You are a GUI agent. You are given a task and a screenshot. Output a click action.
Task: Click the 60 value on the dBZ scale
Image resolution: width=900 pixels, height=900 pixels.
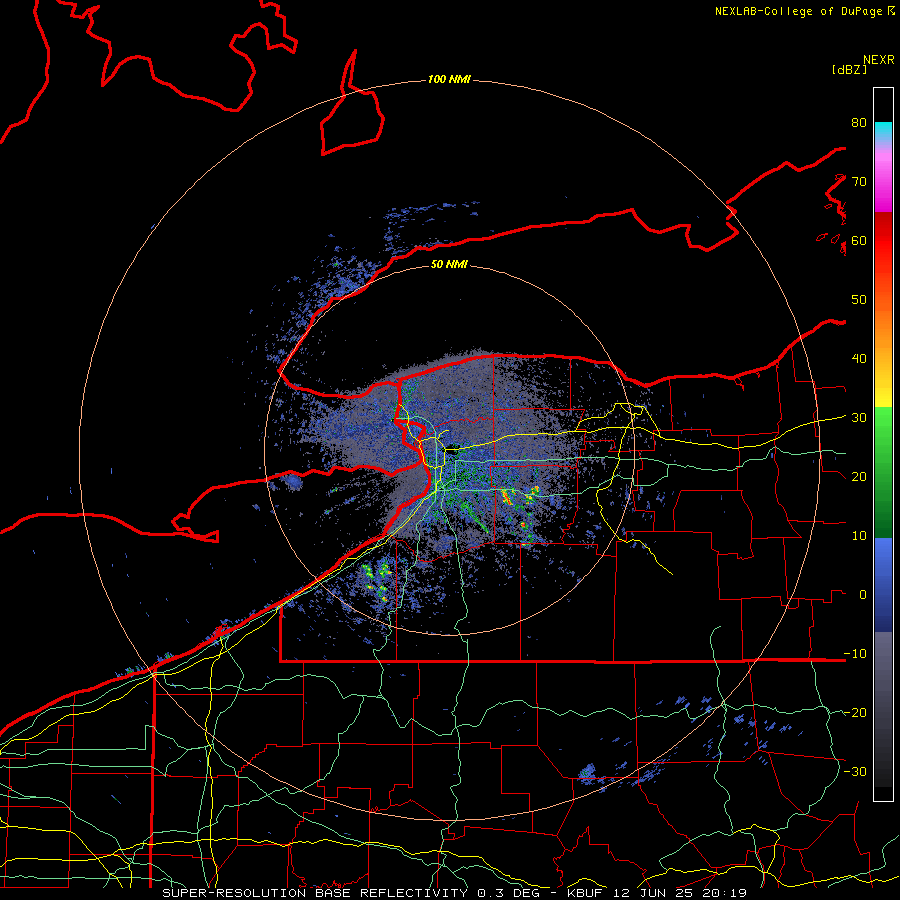859,240
